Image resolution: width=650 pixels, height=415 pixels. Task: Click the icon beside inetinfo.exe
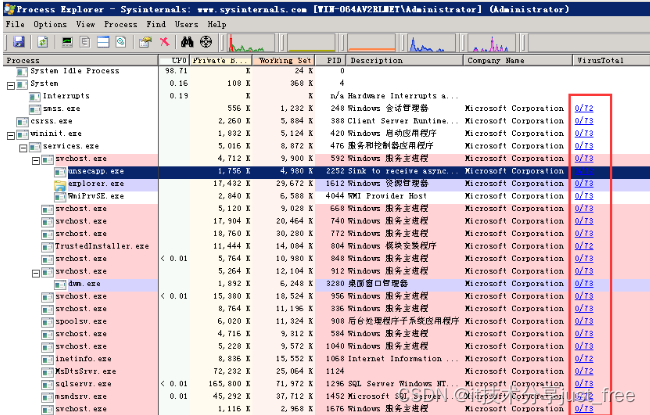tap(48, 359)
